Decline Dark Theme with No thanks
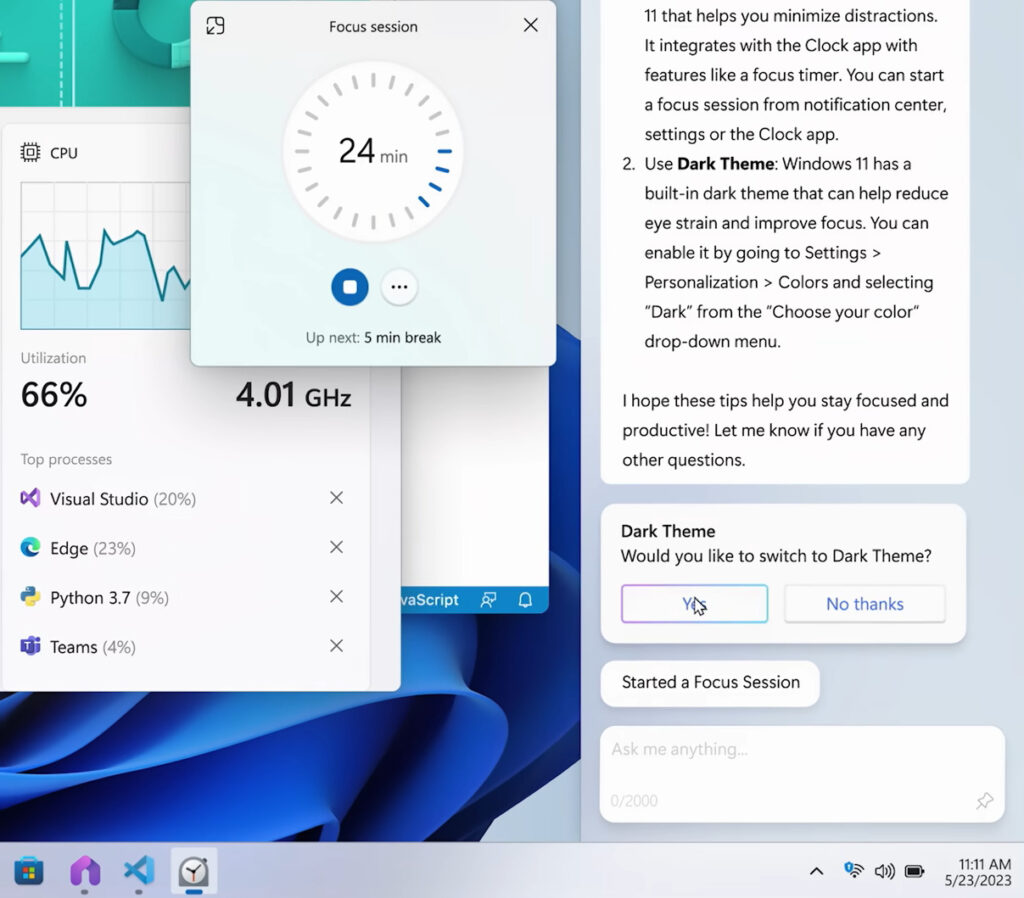The width and height of the screenshot is (1024, 898). pyautogui.click(x=864, y=604)
